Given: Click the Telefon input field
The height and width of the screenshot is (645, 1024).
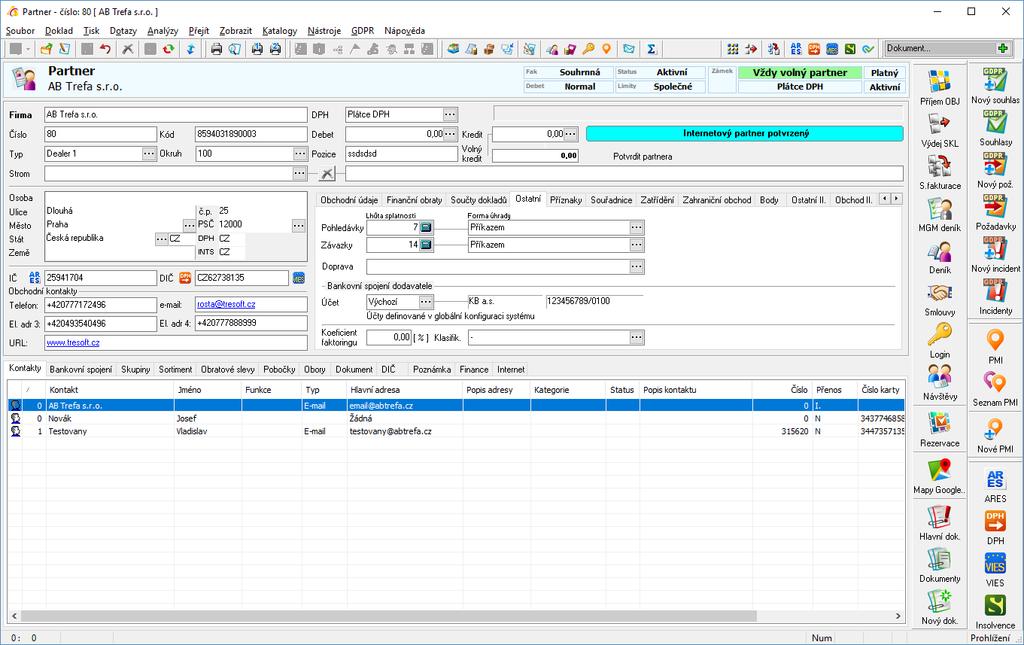Looking at the screenshot, I should [100, 304].
